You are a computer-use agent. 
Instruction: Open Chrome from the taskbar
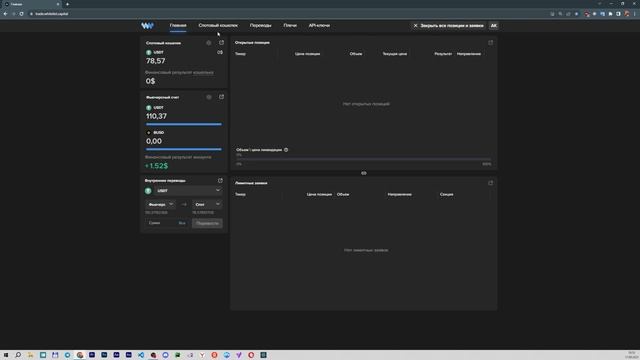[x=80, y=355]
